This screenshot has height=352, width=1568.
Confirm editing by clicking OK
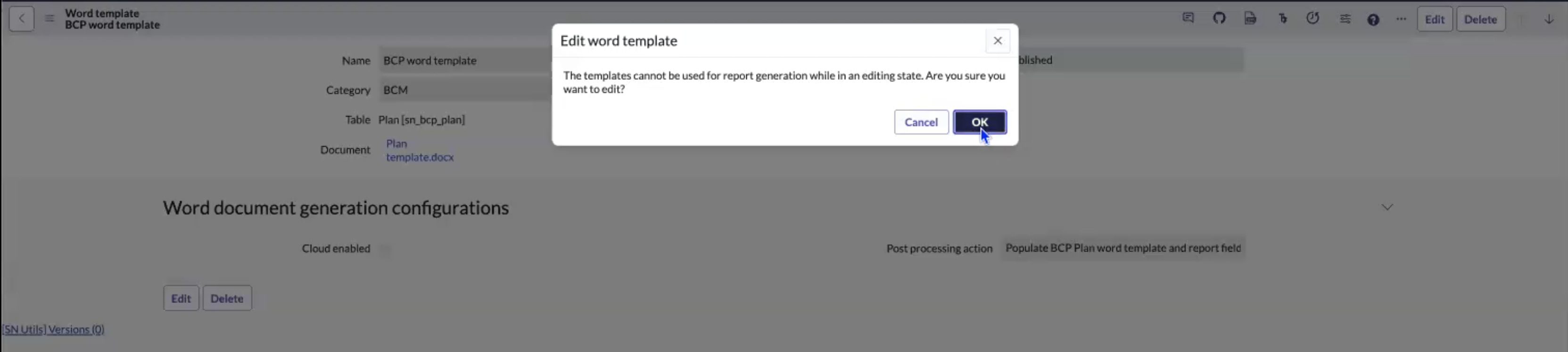click(979, 122)
